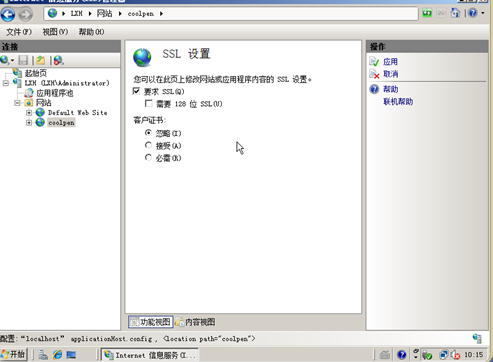Collapse the LXH server node

coord(6,83)
